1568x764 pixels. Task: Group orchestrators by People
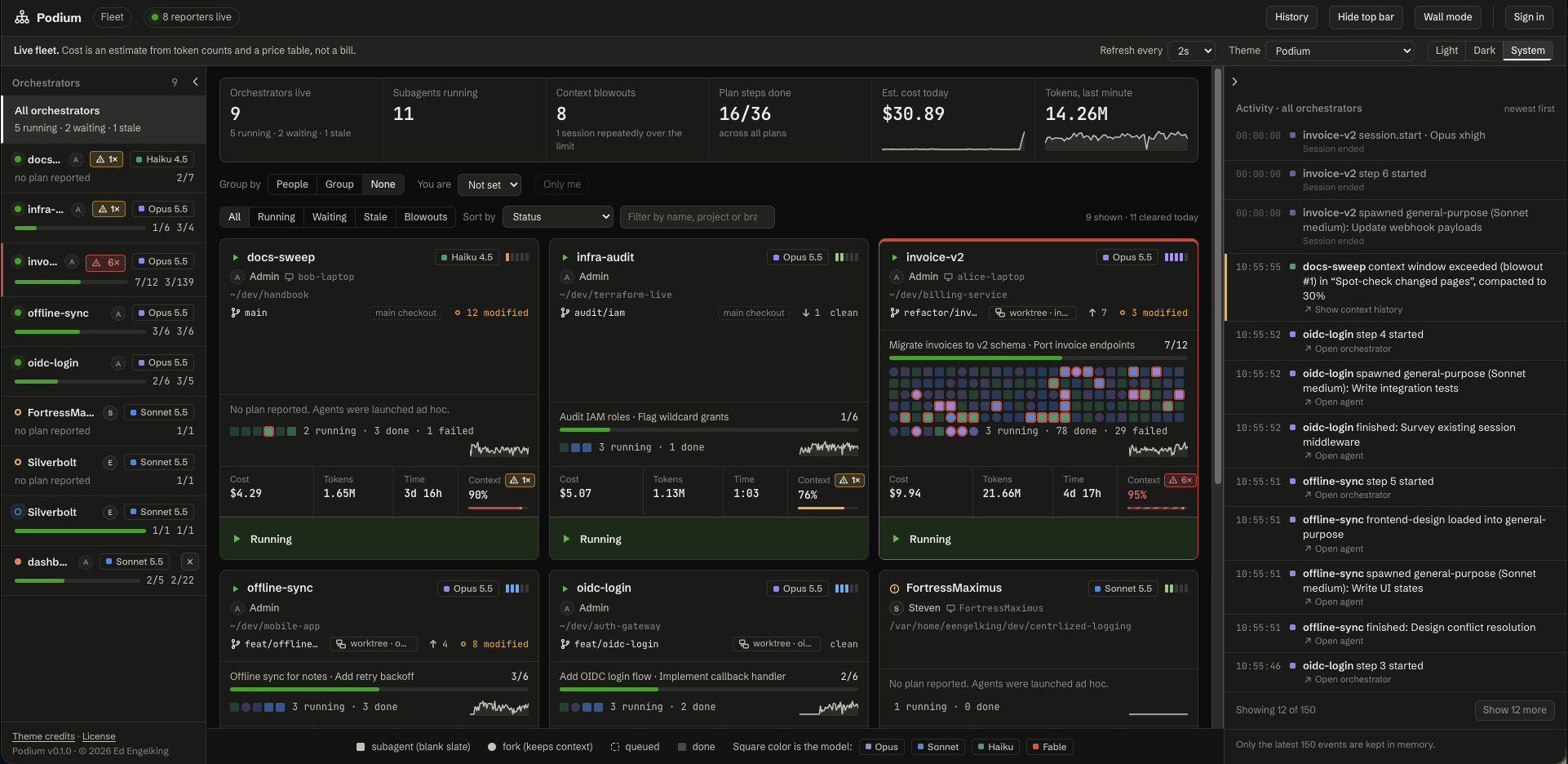tap(292, 184)
